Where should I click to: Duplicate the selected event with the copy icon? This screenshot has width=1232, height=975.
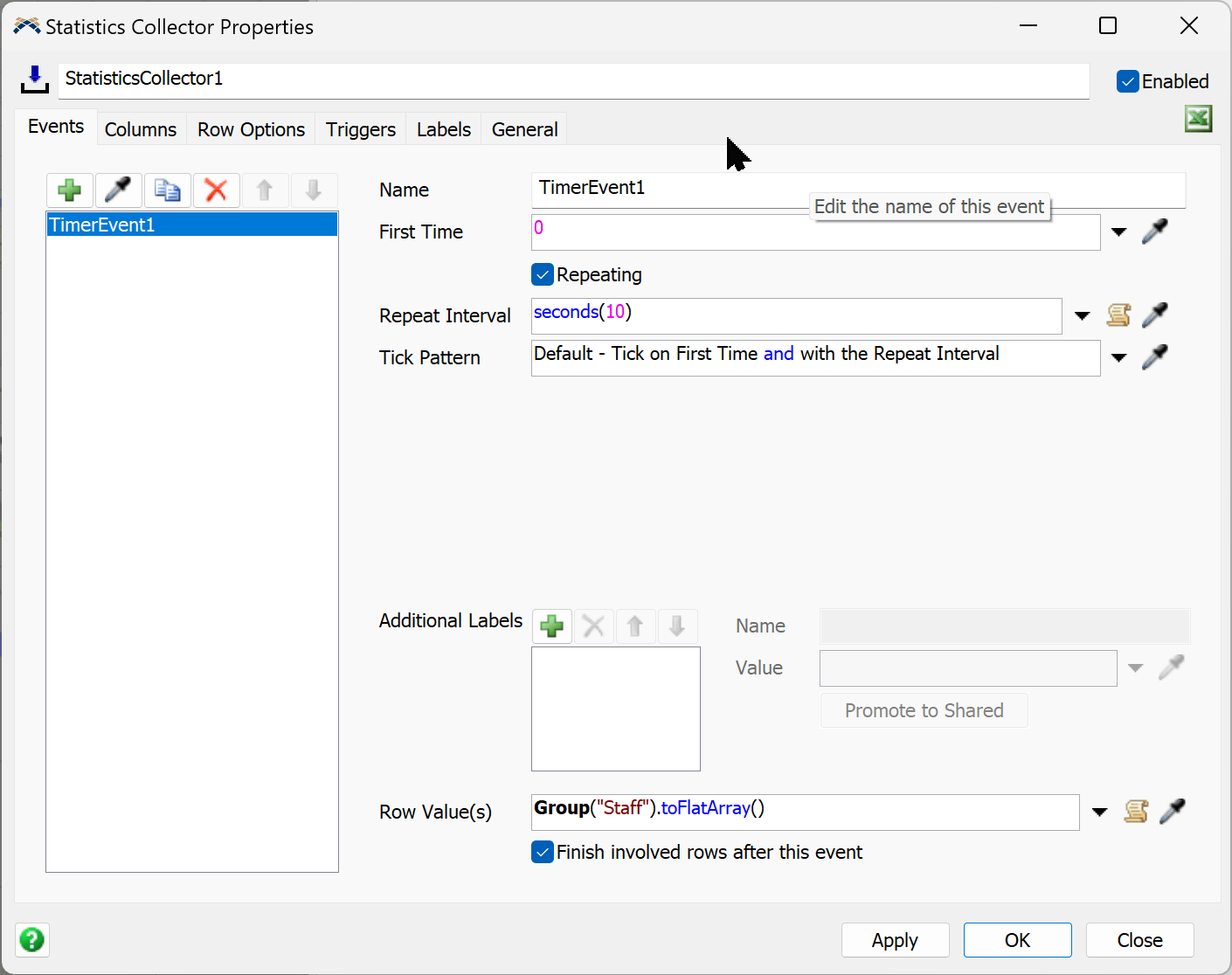point(167,190)
